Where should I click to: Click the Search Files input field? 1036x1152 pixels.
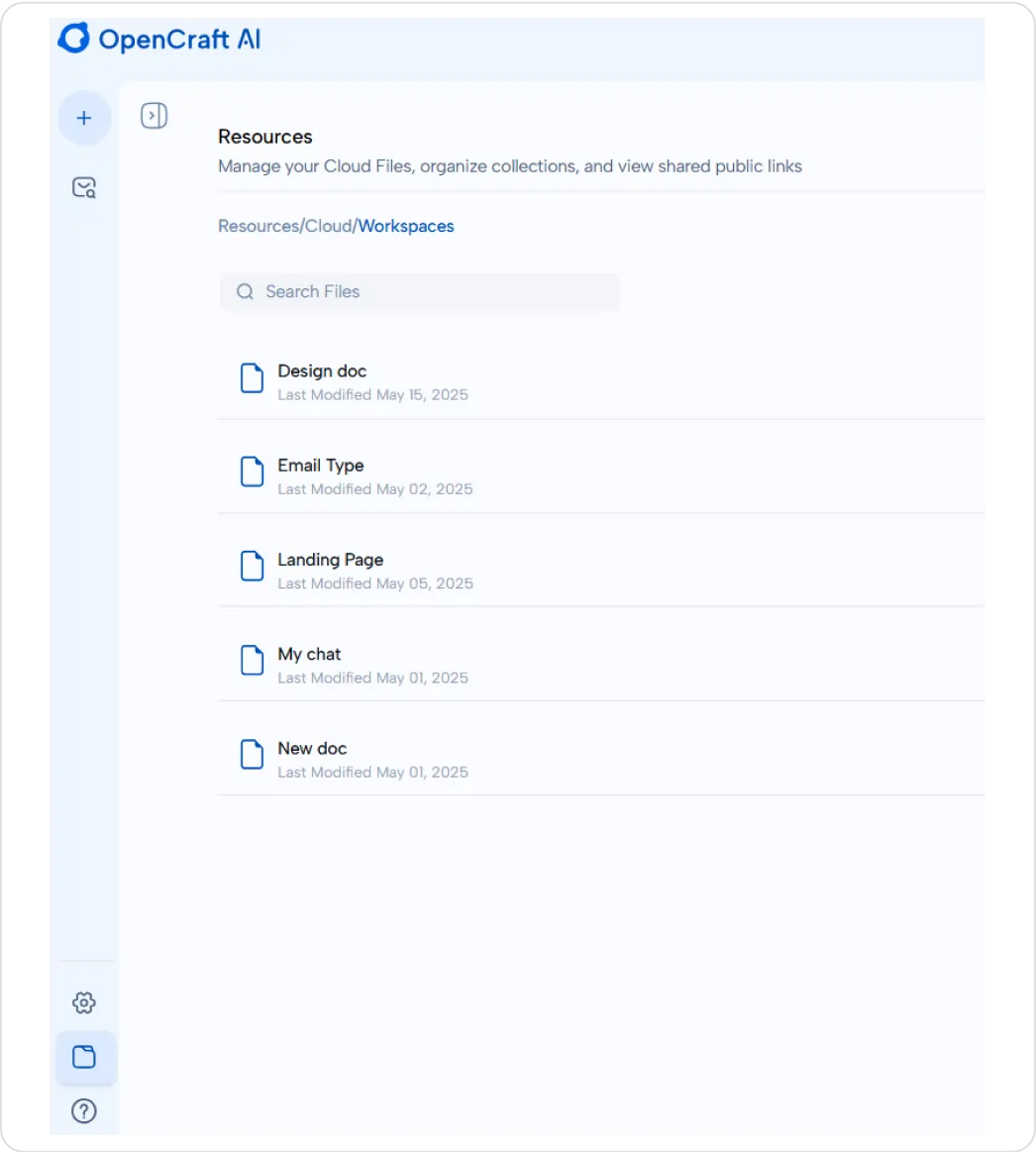416,292
